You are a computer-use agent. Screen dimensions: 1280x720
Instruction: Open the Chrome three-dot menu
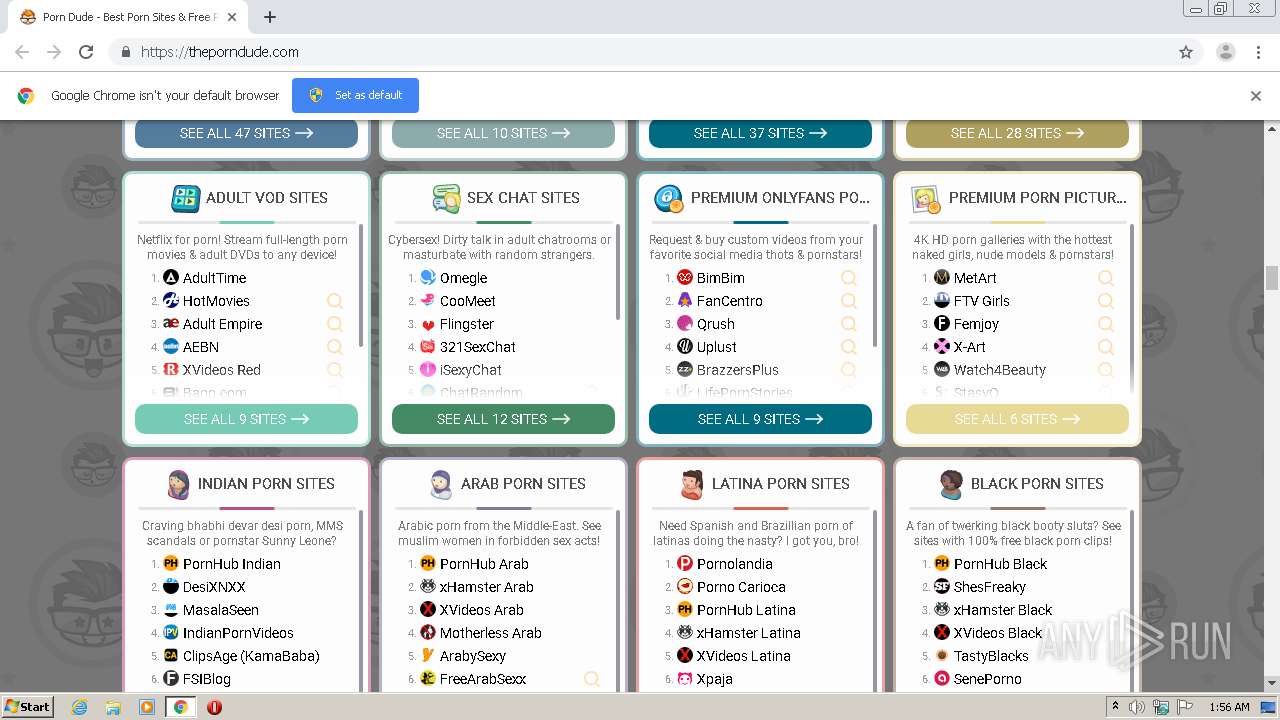point(1258,52)
